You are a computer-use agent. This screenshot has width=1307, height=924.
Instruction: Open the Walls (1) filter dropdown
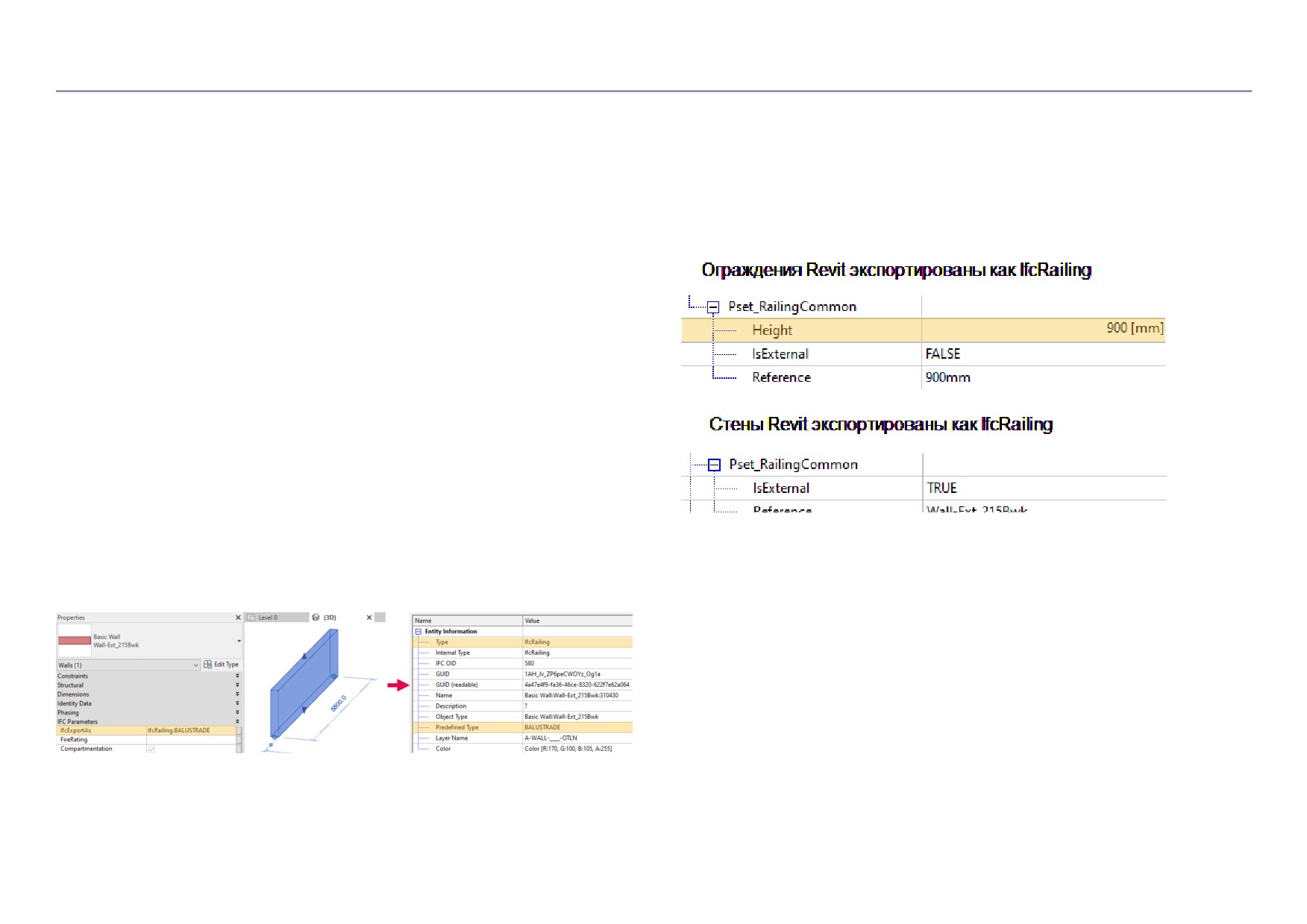coord(128,665)
